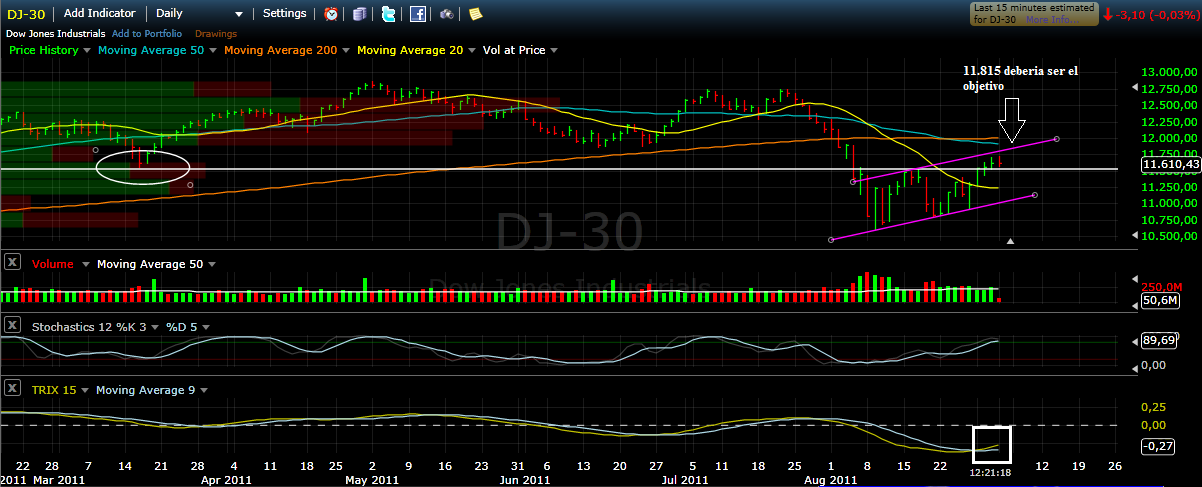The image size is (1202, 487).
Task: Close the TRIX 15 indicator panel
Action: (12, 388)
